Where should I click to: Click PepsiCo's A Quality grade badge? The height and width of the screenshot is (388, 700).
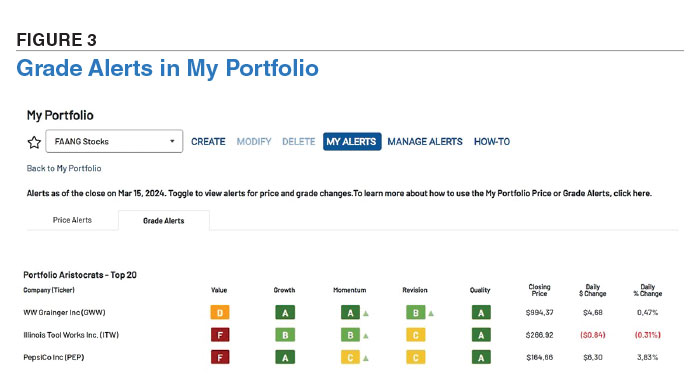pyautogui.click(x=481, y=357)
